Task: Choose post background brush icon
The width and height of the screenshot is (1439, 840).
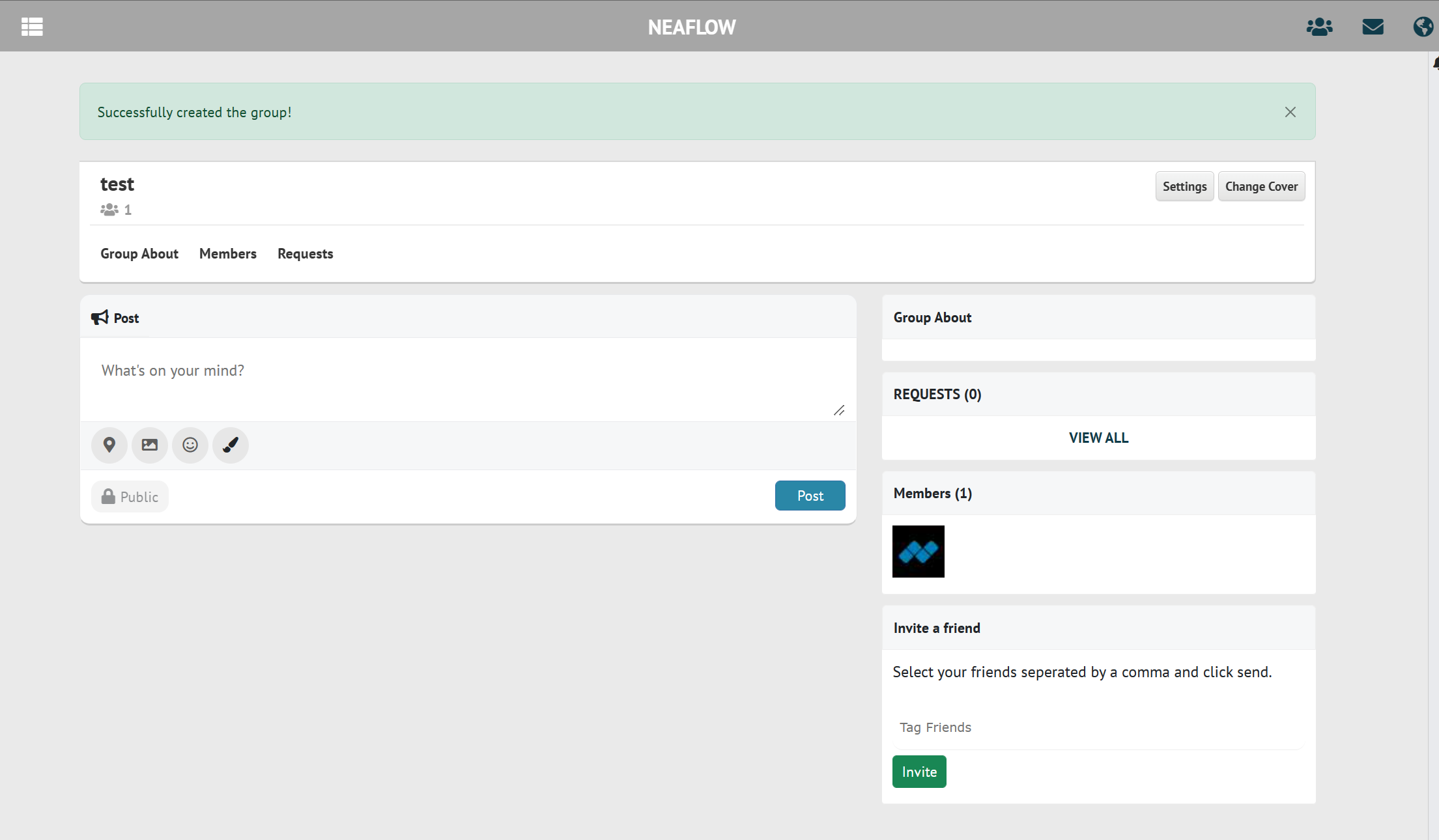Action: click(x=231, y=445)
